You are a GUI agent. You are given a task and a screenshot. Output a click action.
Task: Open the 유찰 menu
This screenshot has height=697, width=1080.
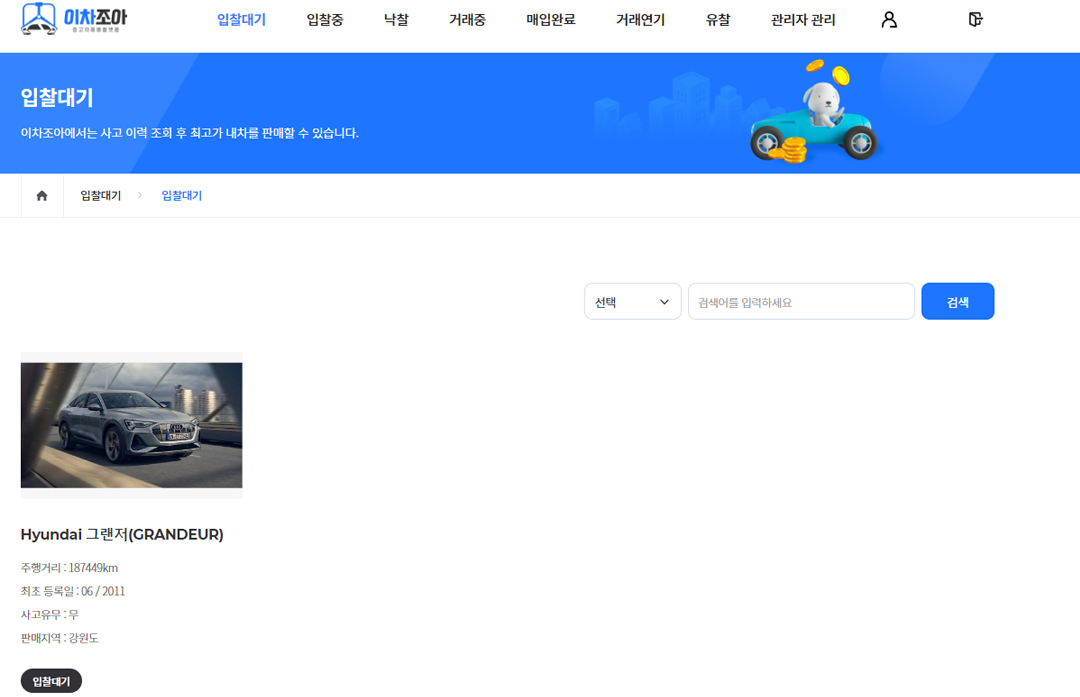(x=718, y=20)
